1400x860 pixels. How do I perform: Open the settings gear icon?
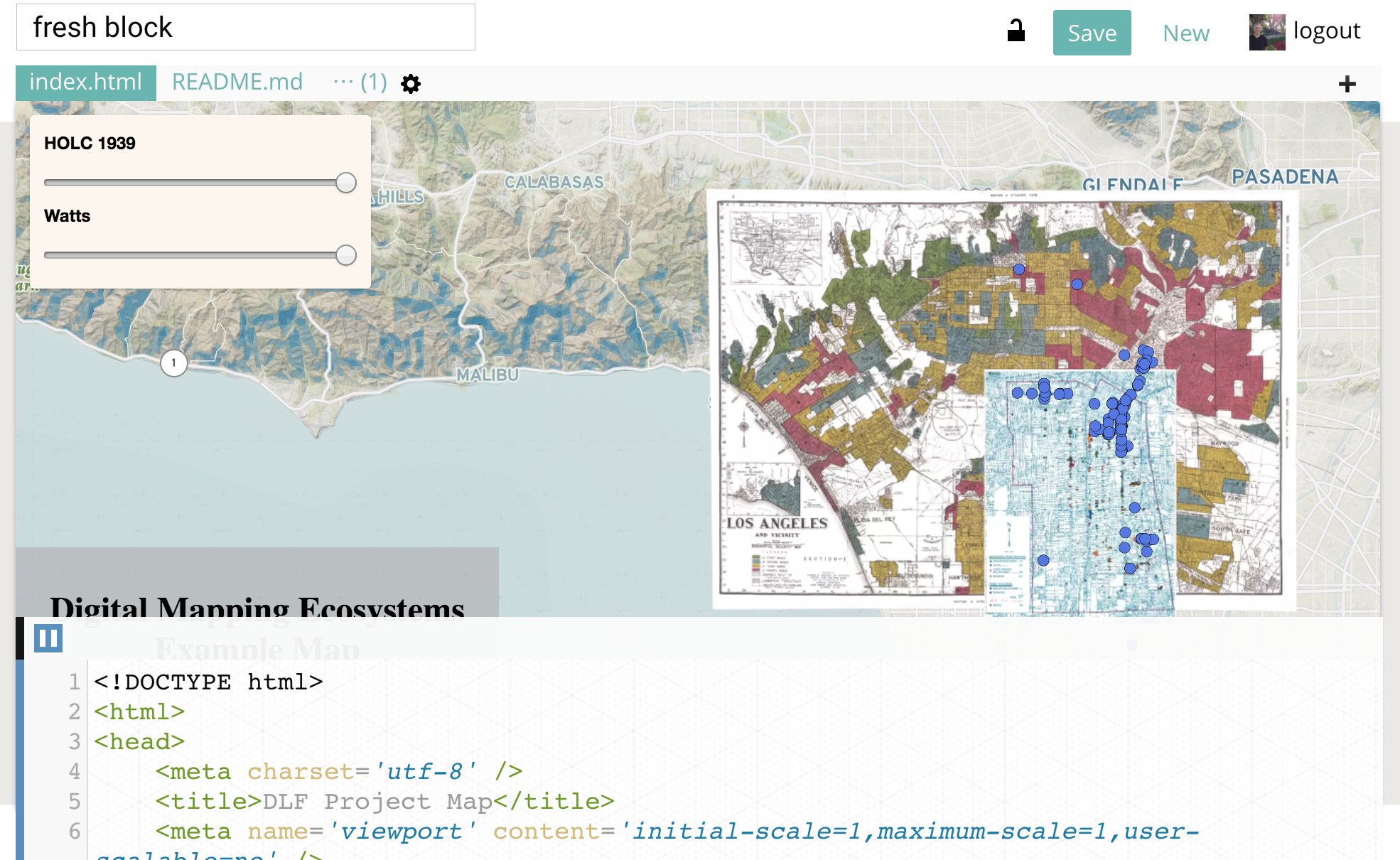[411, 84]
